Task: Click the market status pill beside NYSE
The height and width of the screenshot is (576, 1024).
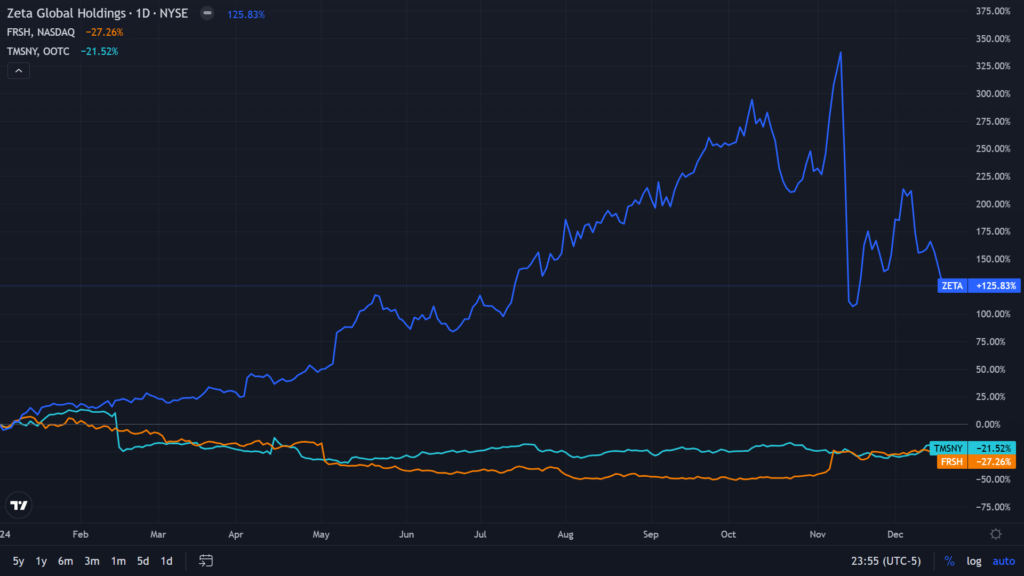Action: (x=206, y=15)
